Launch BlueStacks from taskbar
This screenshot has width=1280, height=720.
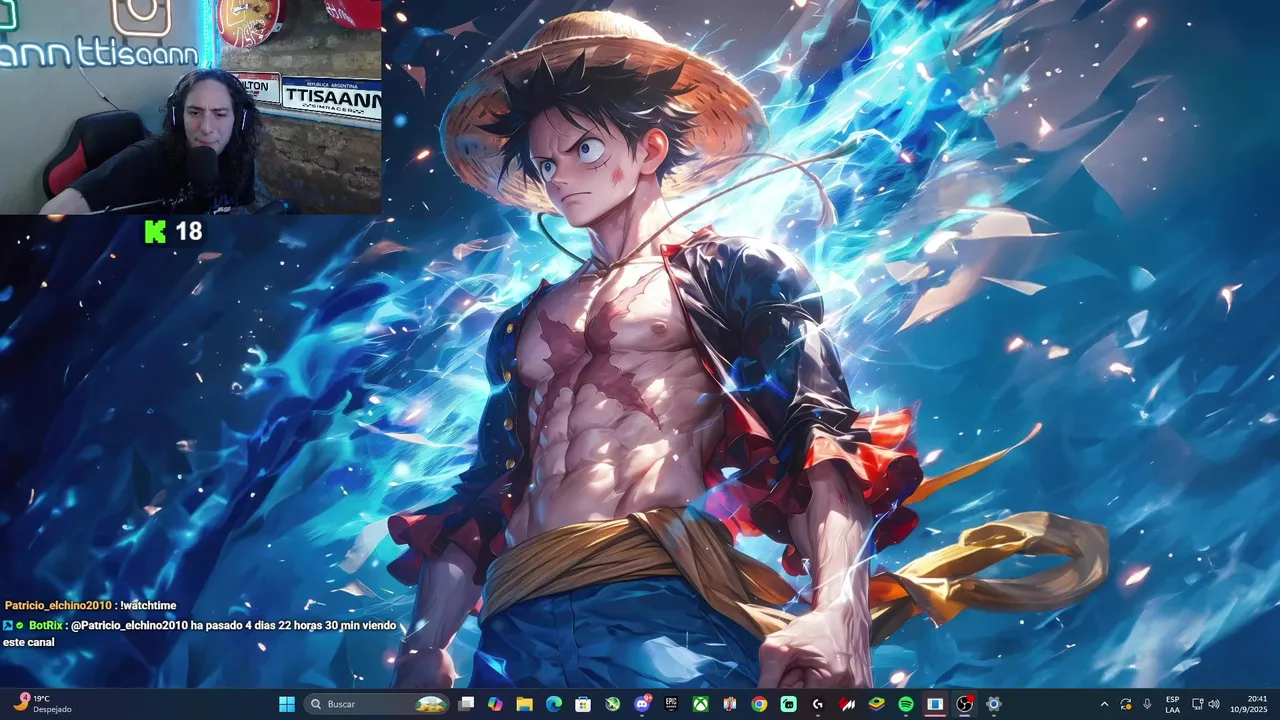pyautogui.click(x=876, y=704)
